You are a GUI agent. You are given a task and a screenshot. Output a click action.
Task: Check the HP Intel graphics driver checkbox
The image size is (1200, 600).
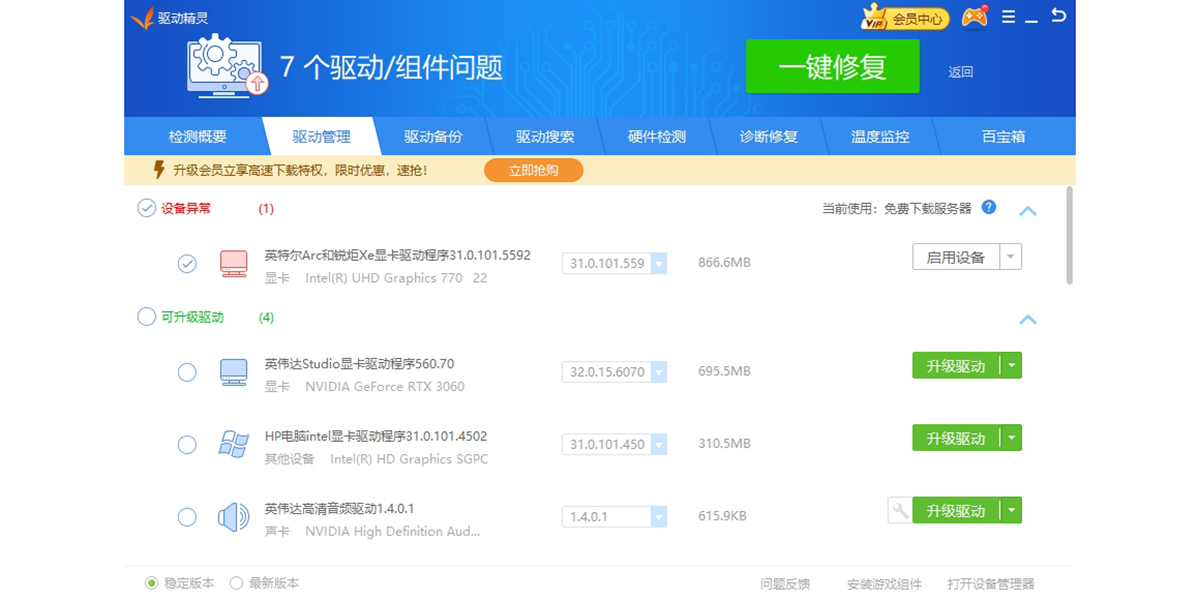[x=187, y=444]
